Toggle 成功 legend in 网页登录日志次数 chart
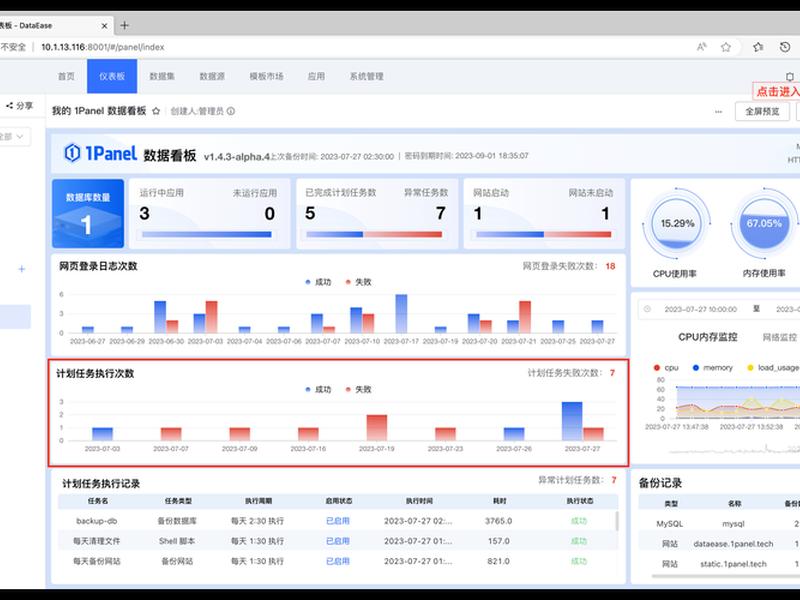The height and width of the screenshot is (600, 800). tap(318, 282)
